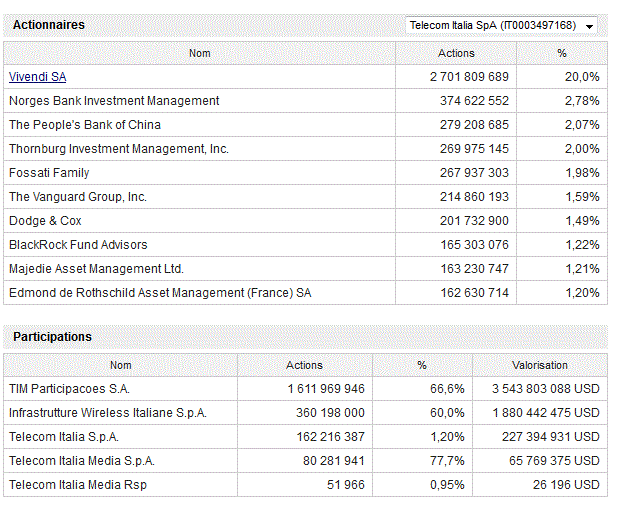The width and height of the screenshot is (617, 511).
Task: Select valuation 227 394 931 USD
Action: pyautogui.click(x=551, y=437)
